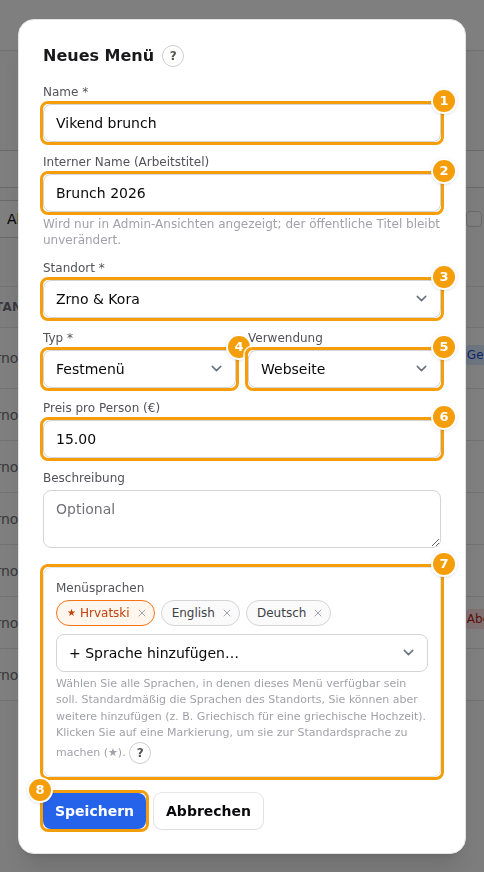This screenshot has height=872, width=484.
Task: Remove English language tag
Action: [226, 613]
